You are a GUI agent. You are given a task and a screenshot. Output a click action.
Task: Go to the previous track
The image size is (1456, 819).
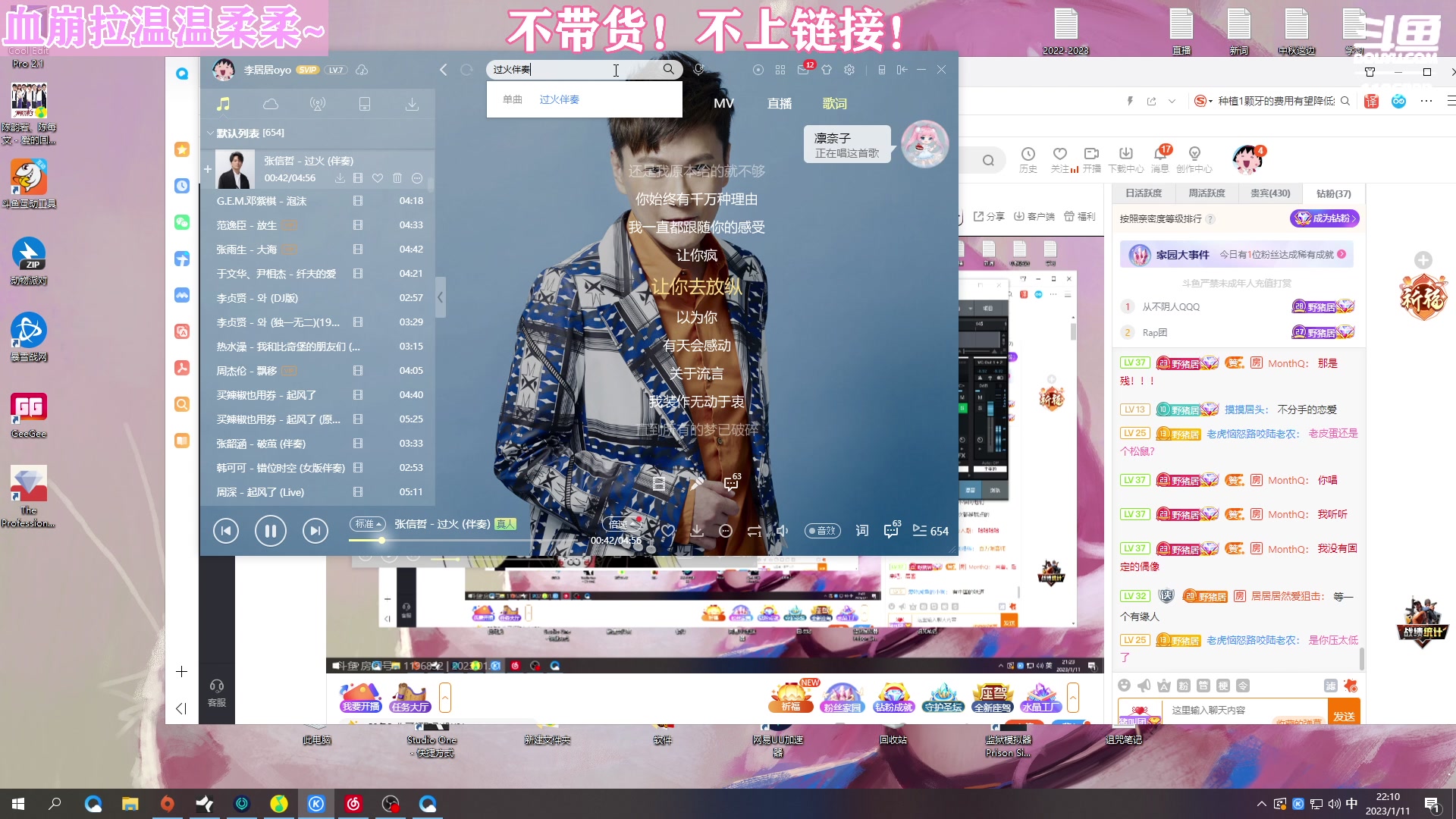[226, 530]
